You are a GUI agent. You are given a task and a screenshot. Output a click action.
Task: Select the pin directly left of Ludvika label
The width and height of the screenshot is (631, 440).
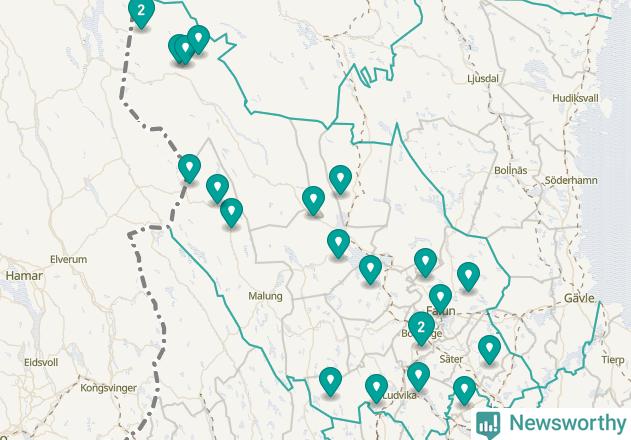tap(376, 388)
